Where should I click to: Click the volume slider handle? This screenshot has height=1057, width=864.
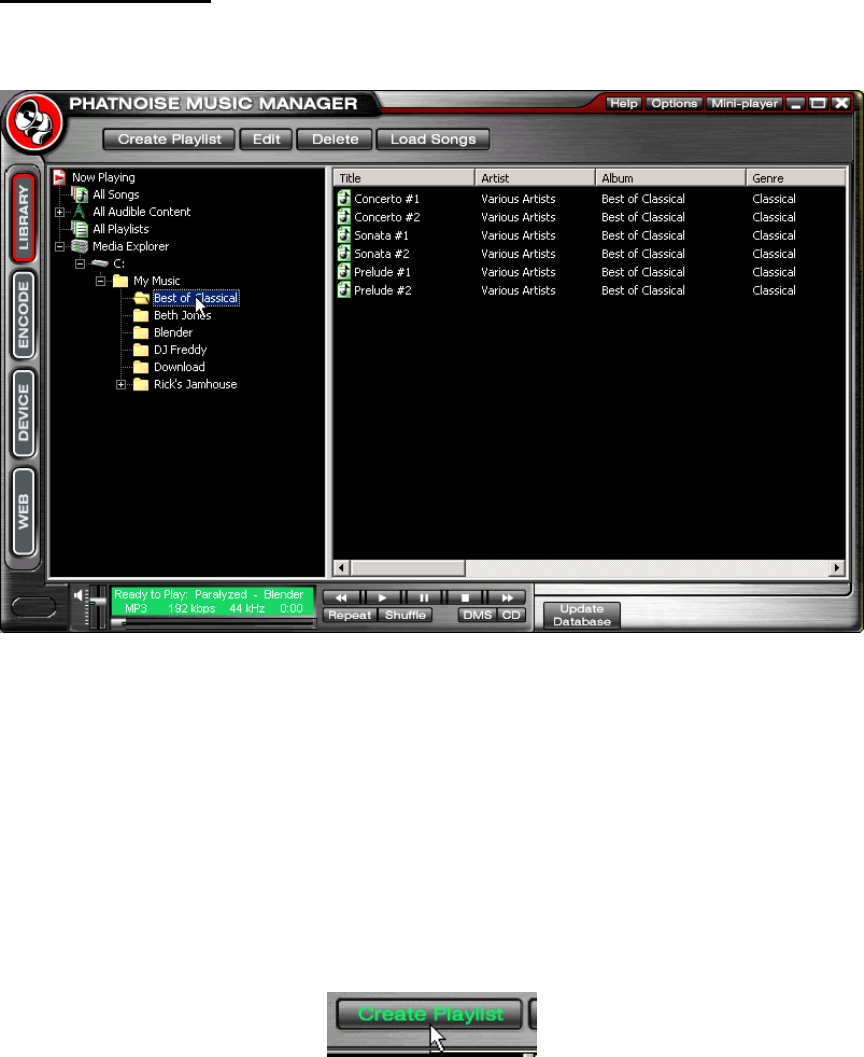[98, 599]
